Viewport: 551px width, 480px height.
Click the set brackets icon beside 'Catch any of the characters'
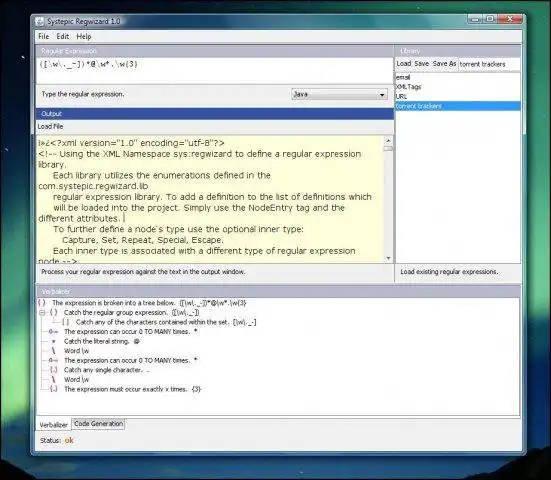(66, 322)
